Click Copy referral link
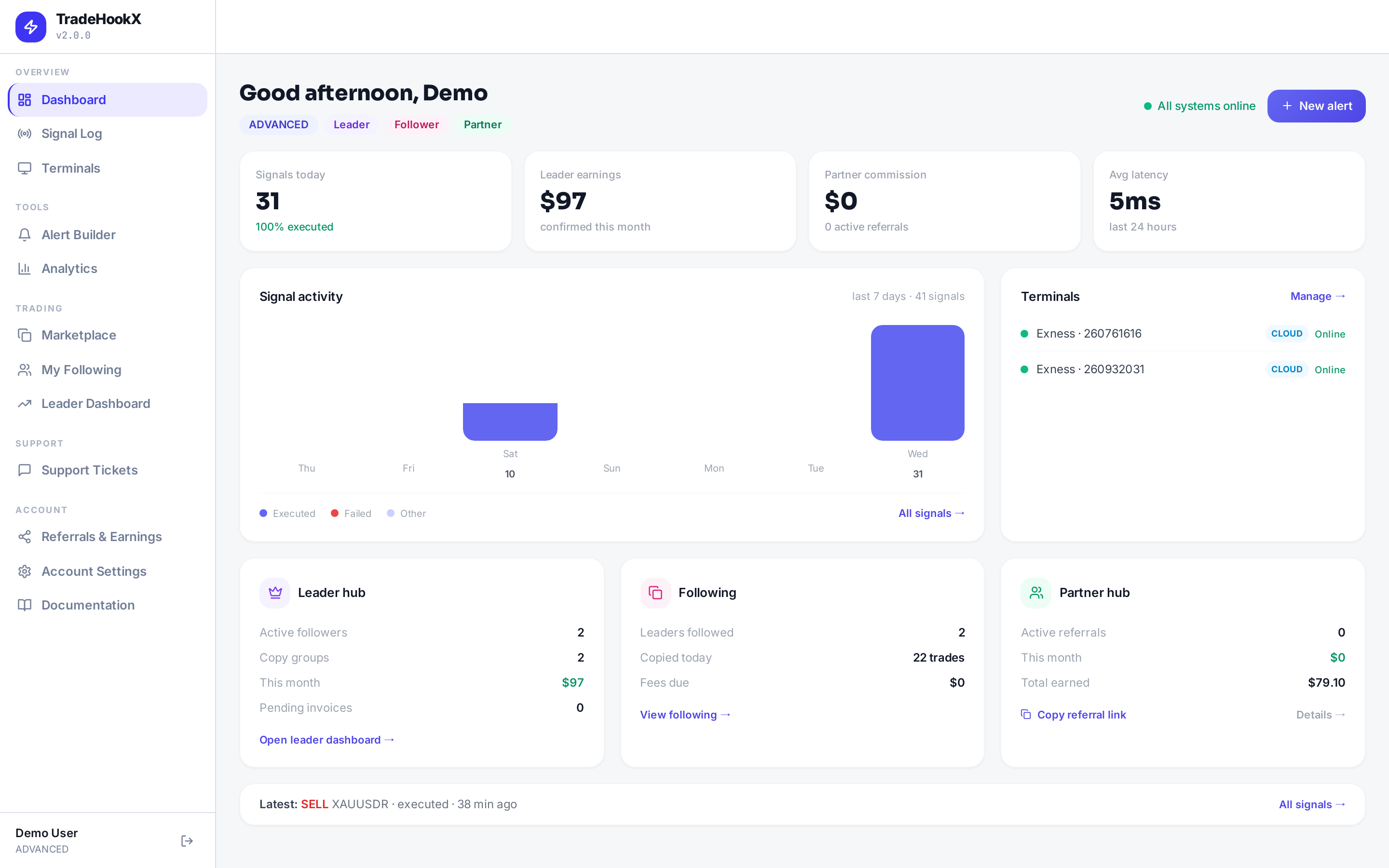The height and width of the screenshot is (868, 1389). coord(1073,715)
